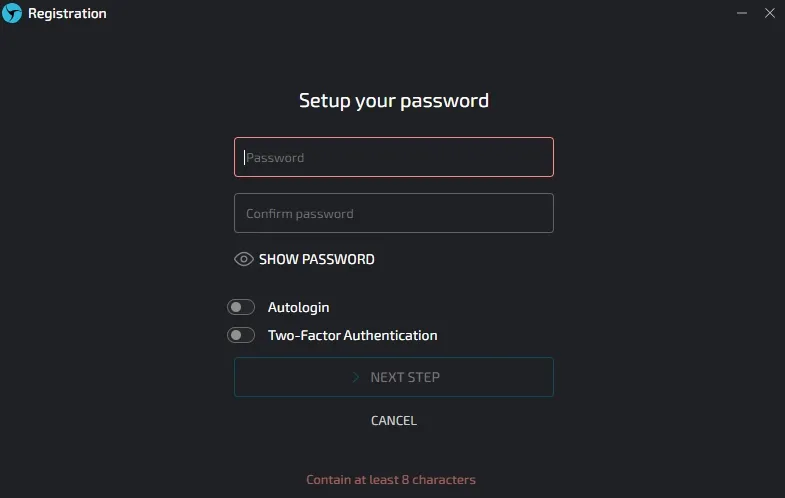Click the "Contain at least 8 characters" hint
The image size is (785, 498).
[x=391, y=480]
